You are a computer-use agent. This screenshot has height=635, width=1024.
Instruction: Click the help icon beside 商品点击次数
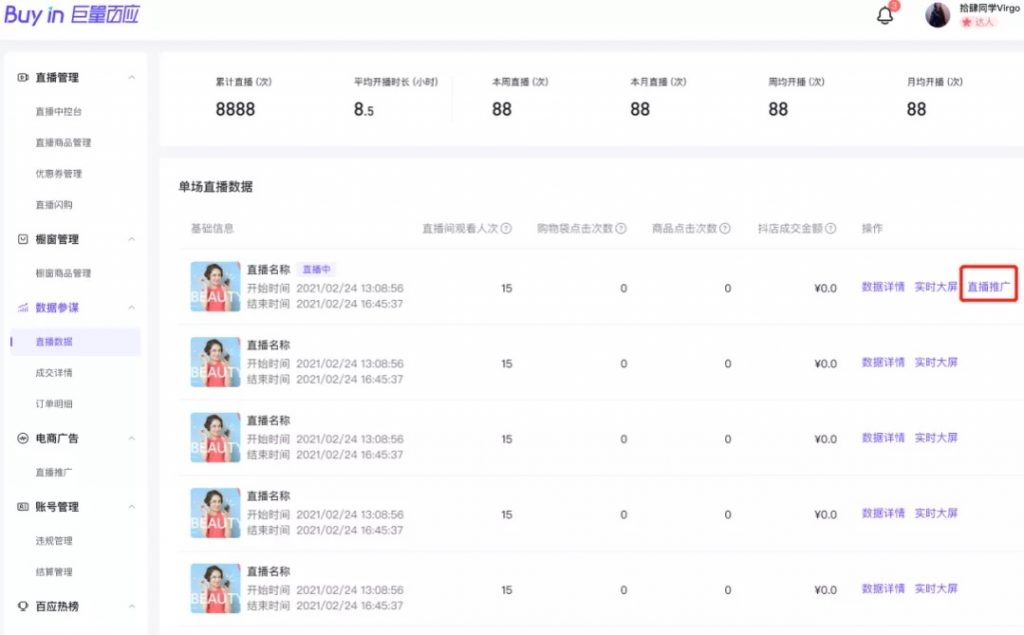[x=725, y=229]
